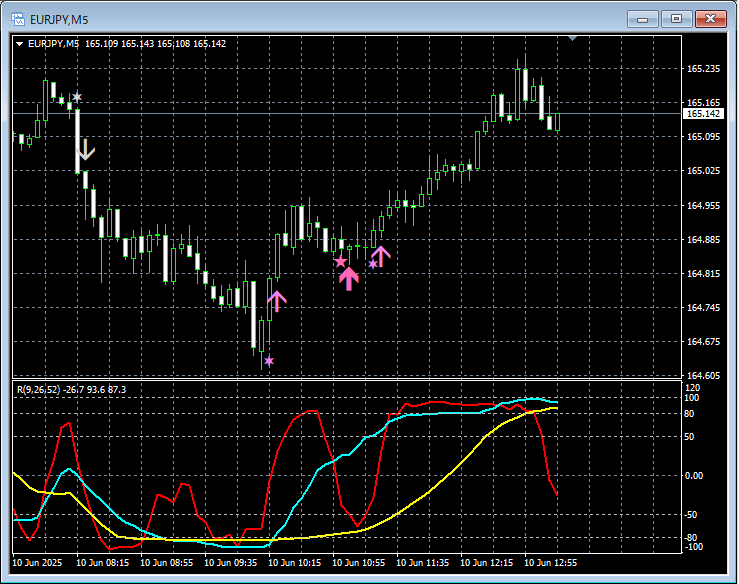
Task: Click the pink star near 164.815
Action: pos(340,262)
